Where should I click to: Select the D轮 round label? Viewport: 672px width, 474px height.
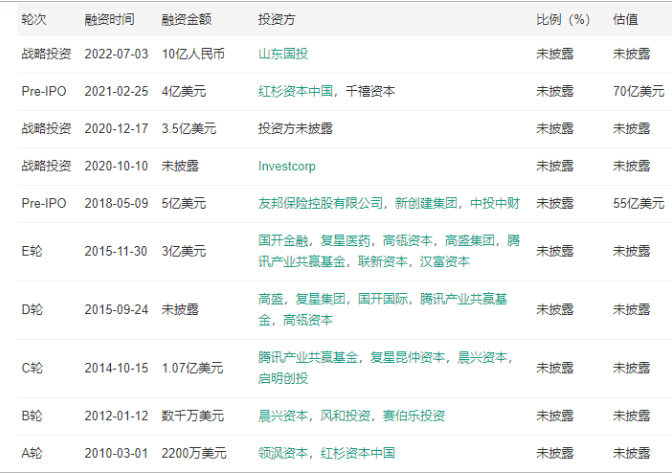coord(32,309)
